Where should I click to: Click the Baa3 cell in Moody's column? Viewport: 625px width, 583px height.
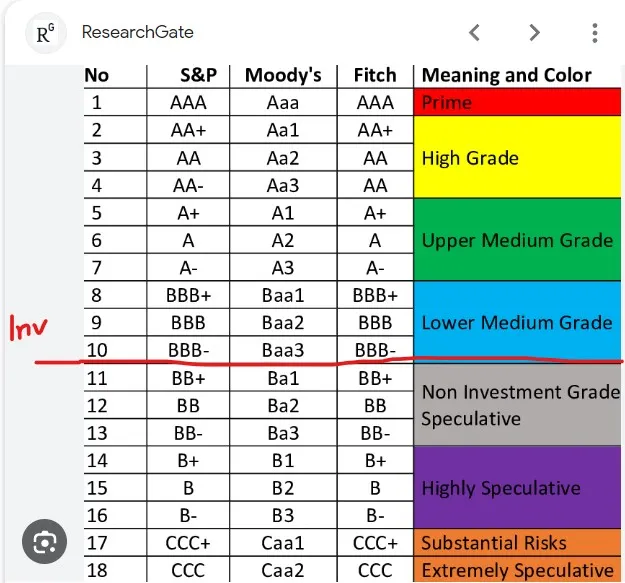(283, 350)
